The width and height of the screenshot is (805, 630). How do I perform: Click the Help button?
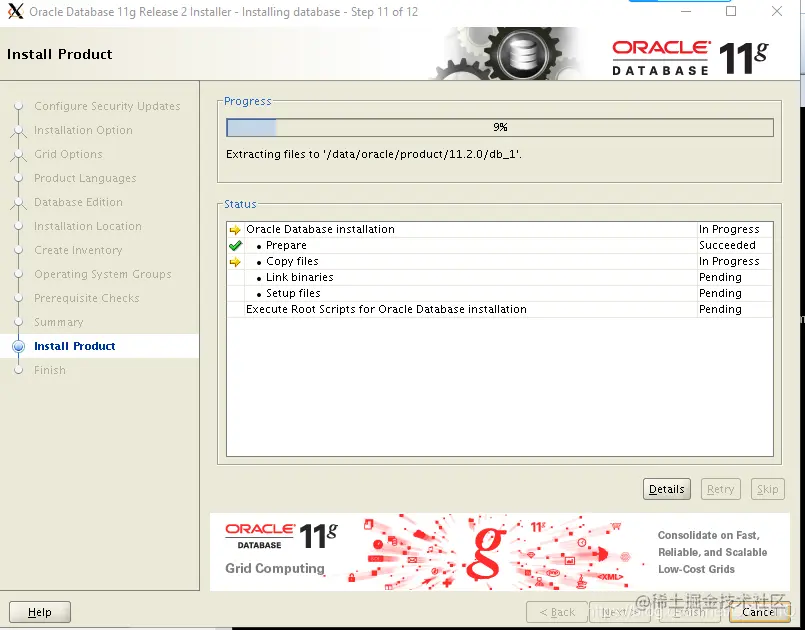point(40,612)
